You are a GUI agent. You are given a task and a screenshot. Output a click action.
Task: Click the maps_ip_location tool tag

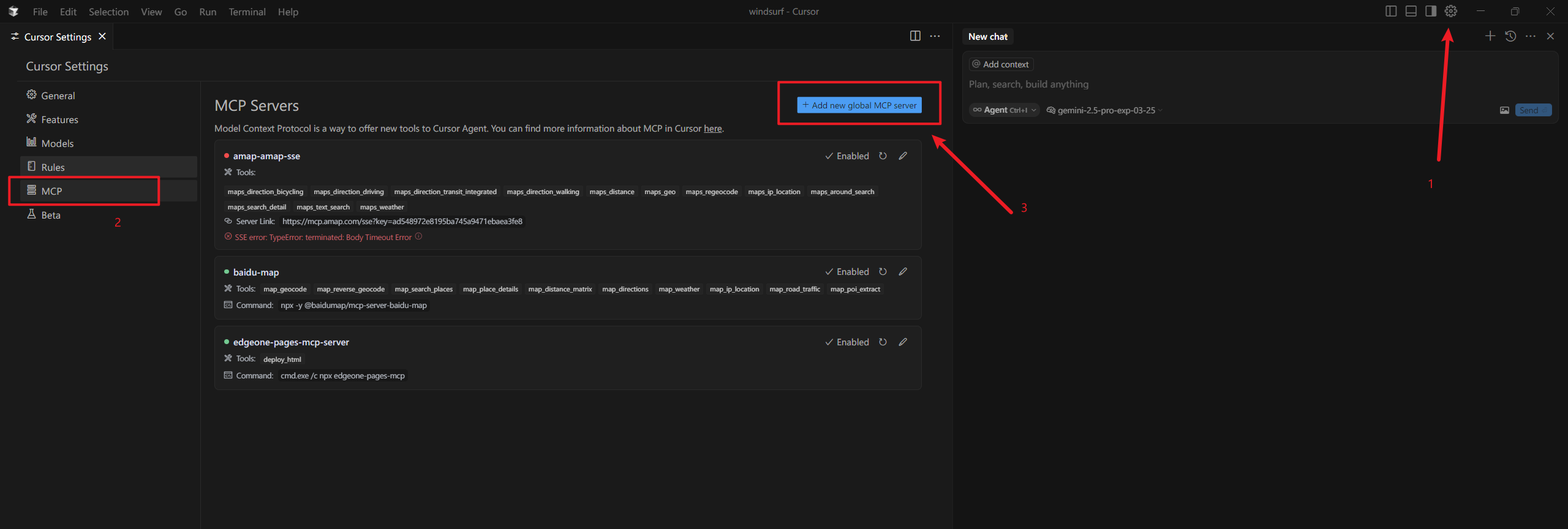pyautogui.click(x=774, y=192)
